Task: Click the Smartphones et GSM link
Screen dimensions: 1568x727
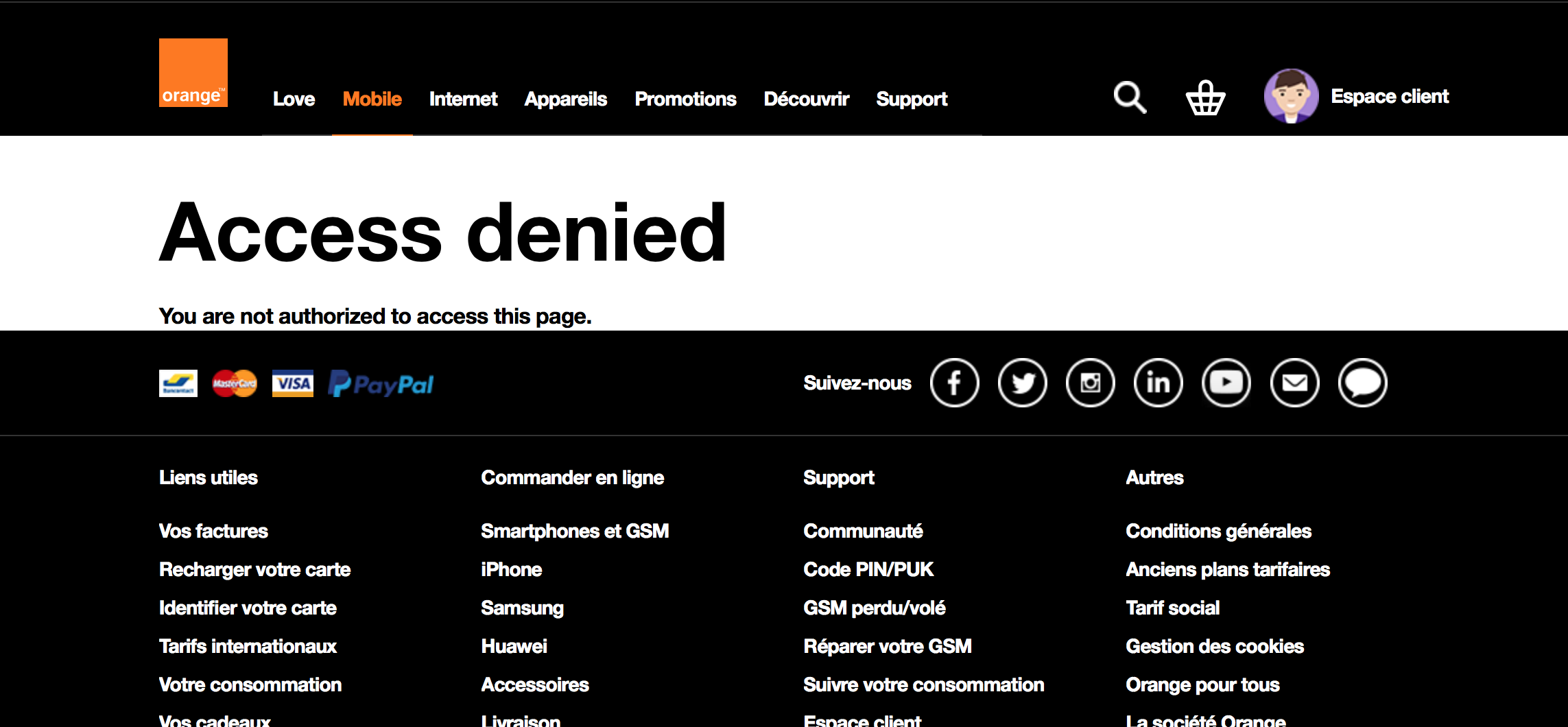Action: [x=575, y=531]
